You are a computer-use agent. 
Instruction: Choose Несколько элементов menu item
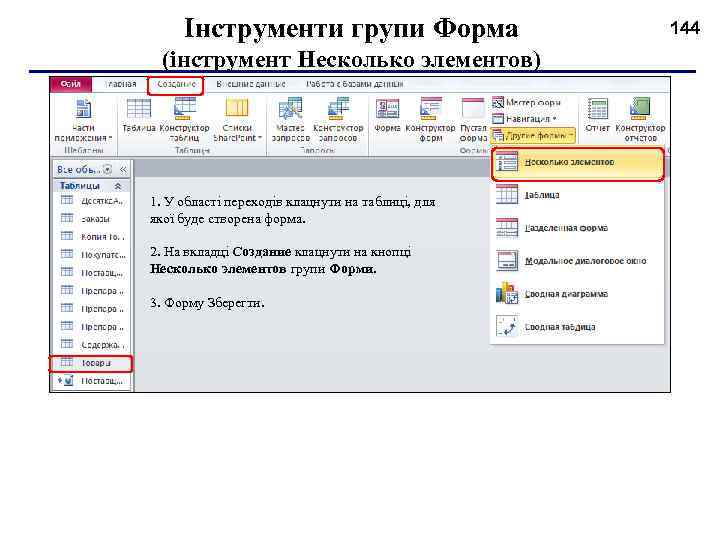click(x=578, y=163)
